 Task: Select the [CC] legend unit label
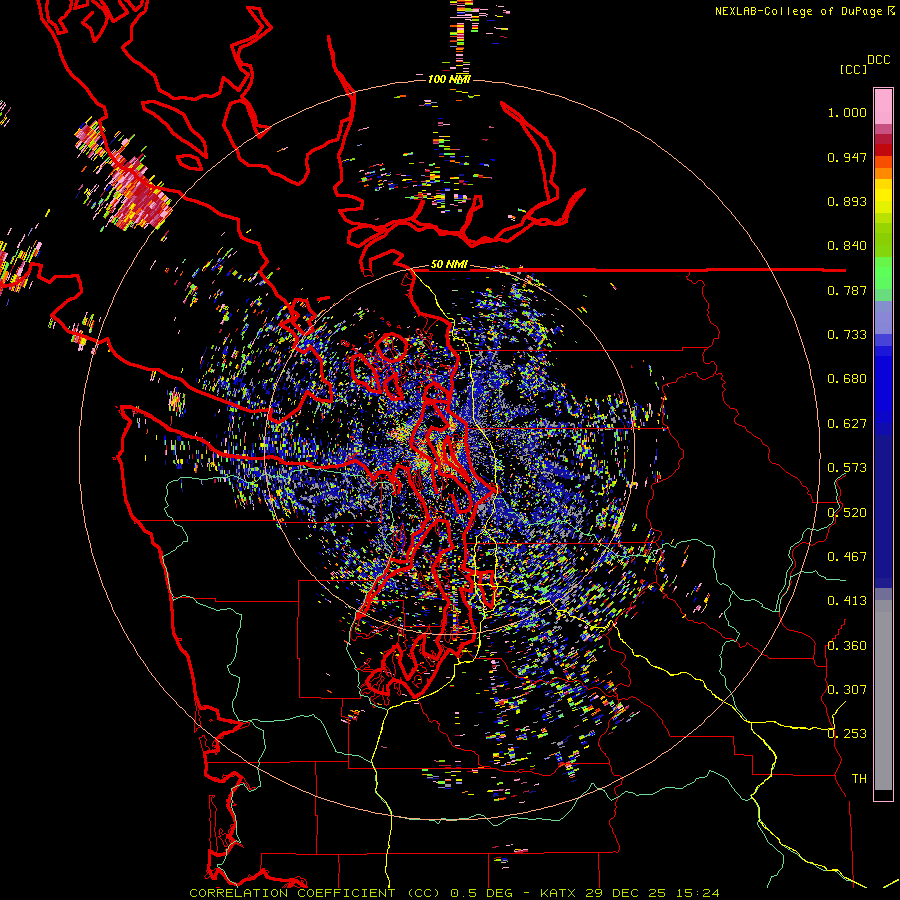[853, 69]
